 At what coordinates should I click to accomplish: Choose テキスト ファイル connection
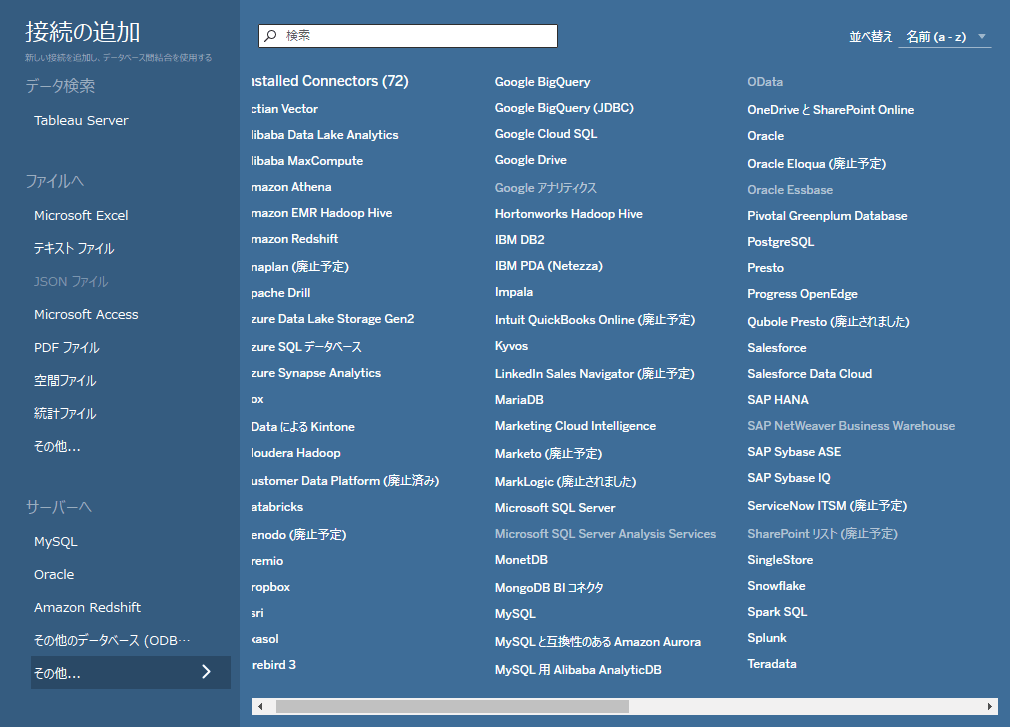[74, 249]
